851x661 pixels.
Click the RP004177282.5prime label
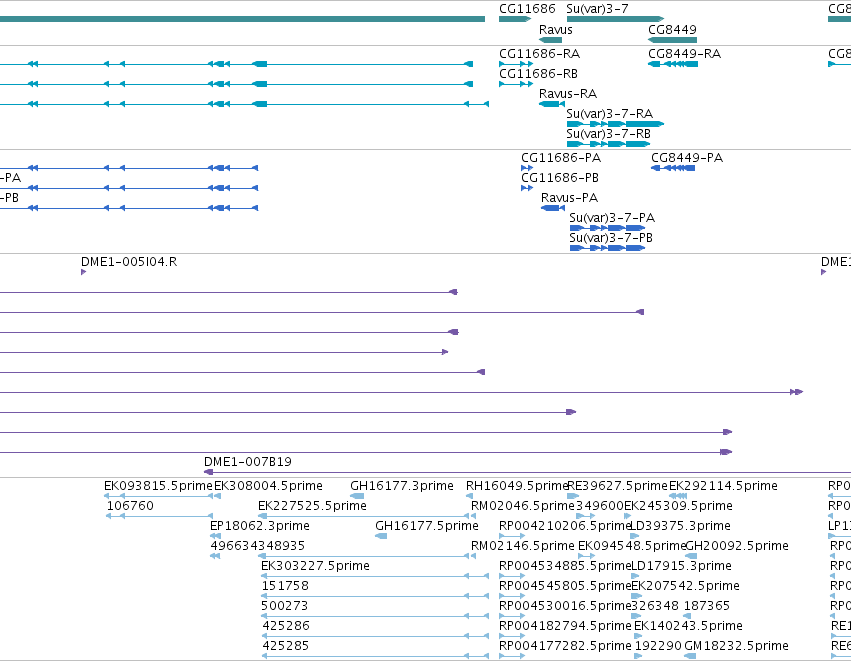(565, 646)
